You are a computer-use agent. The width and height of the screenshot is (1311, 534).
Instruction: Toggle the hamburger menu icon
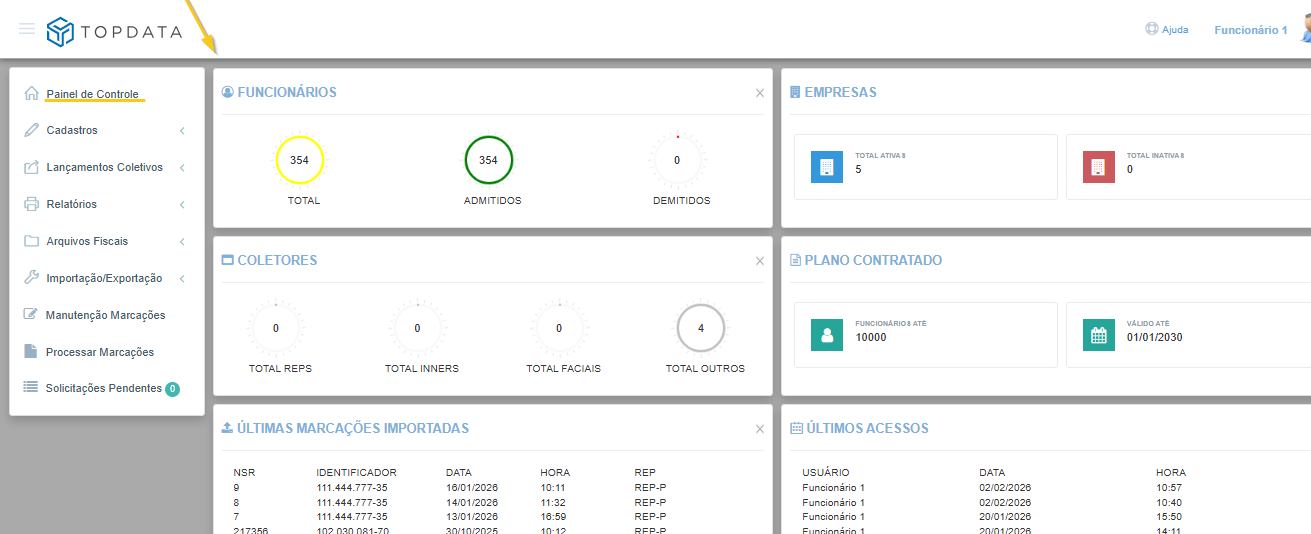pyautogui.click(x=27, y=29)
